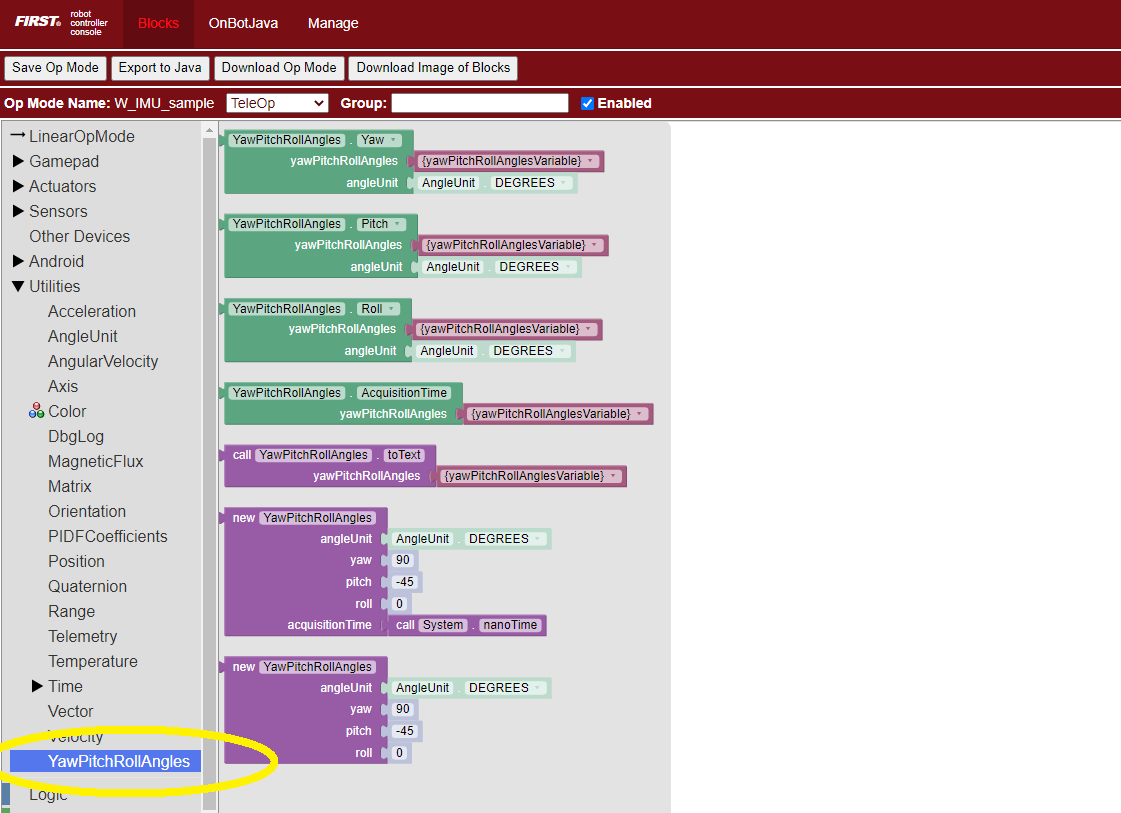The height and width of the screenshot is (813, 1121).
Task: Expand the Actuators category
Action: (18, 186)
